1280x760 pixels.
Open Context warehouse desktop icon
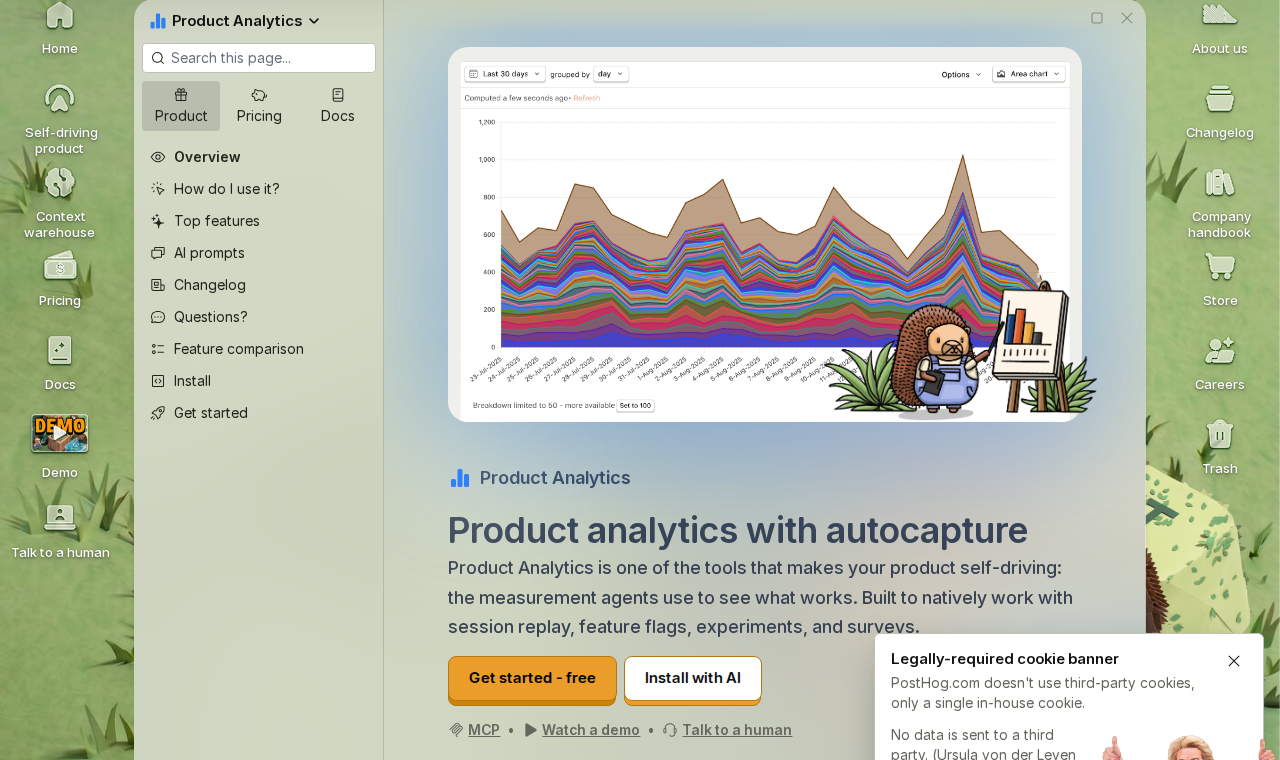[x=60, y=200]
